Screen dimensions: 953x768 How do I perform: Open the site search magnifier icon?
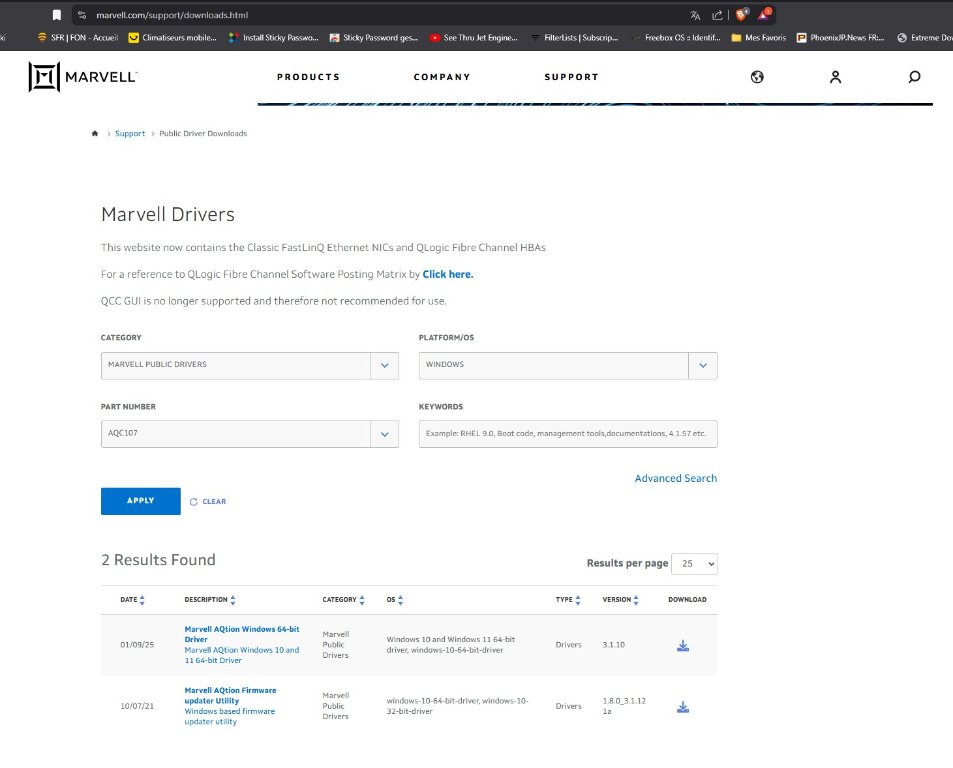tap(914, 77)
